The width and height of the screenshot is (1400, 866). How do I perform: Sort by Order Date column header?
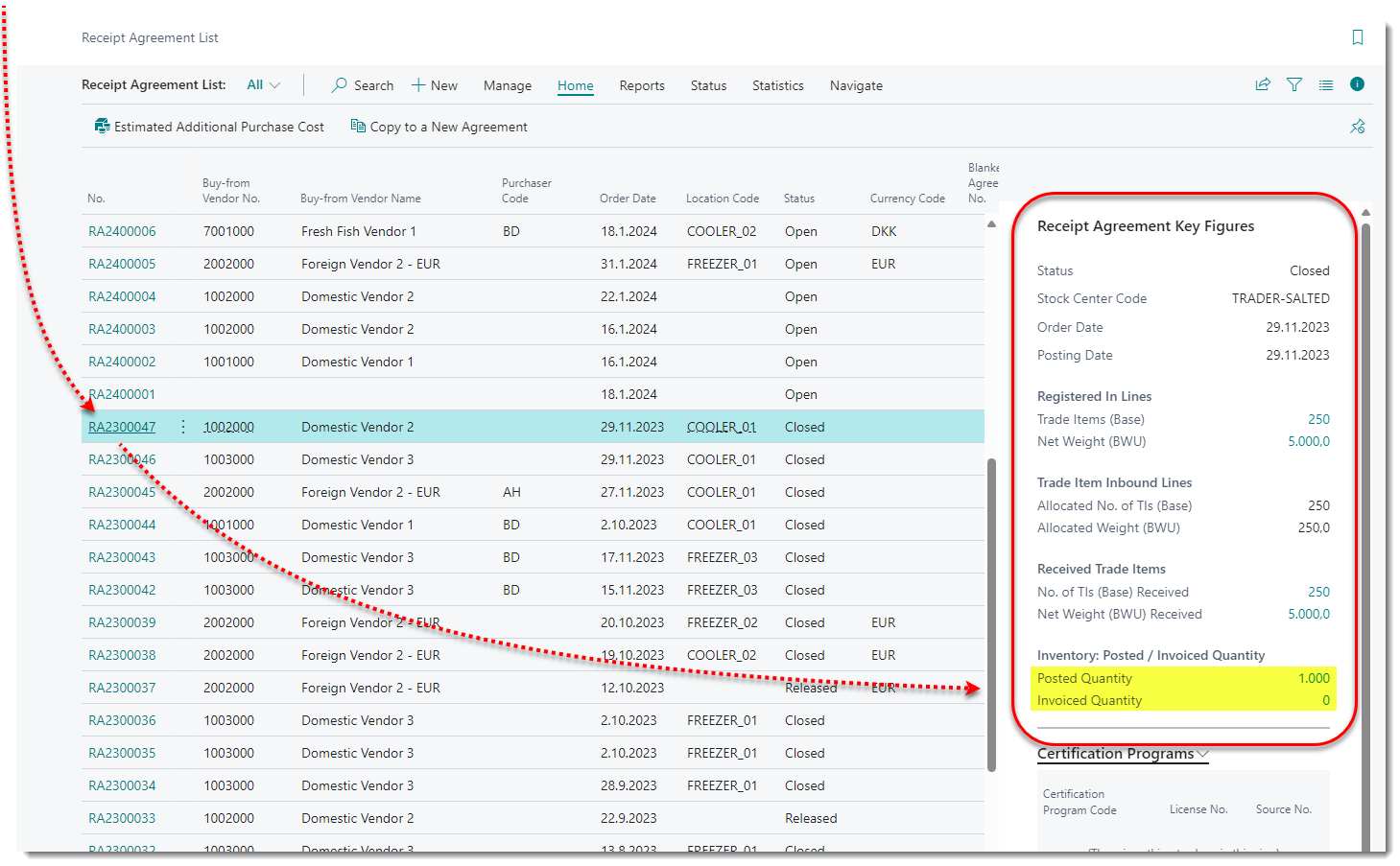click(x=628, y=199)
